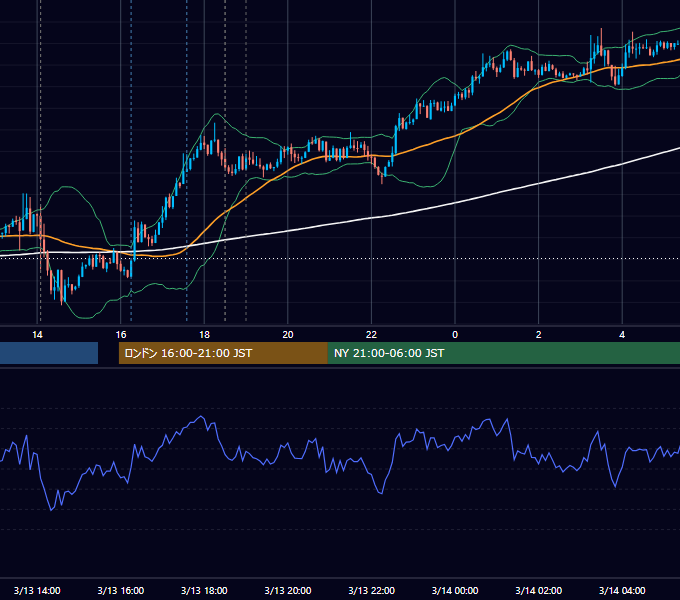Screen dimensions: 680x600
Task: Click the 3/13 22:00 time label
Action: click(372, 590)
